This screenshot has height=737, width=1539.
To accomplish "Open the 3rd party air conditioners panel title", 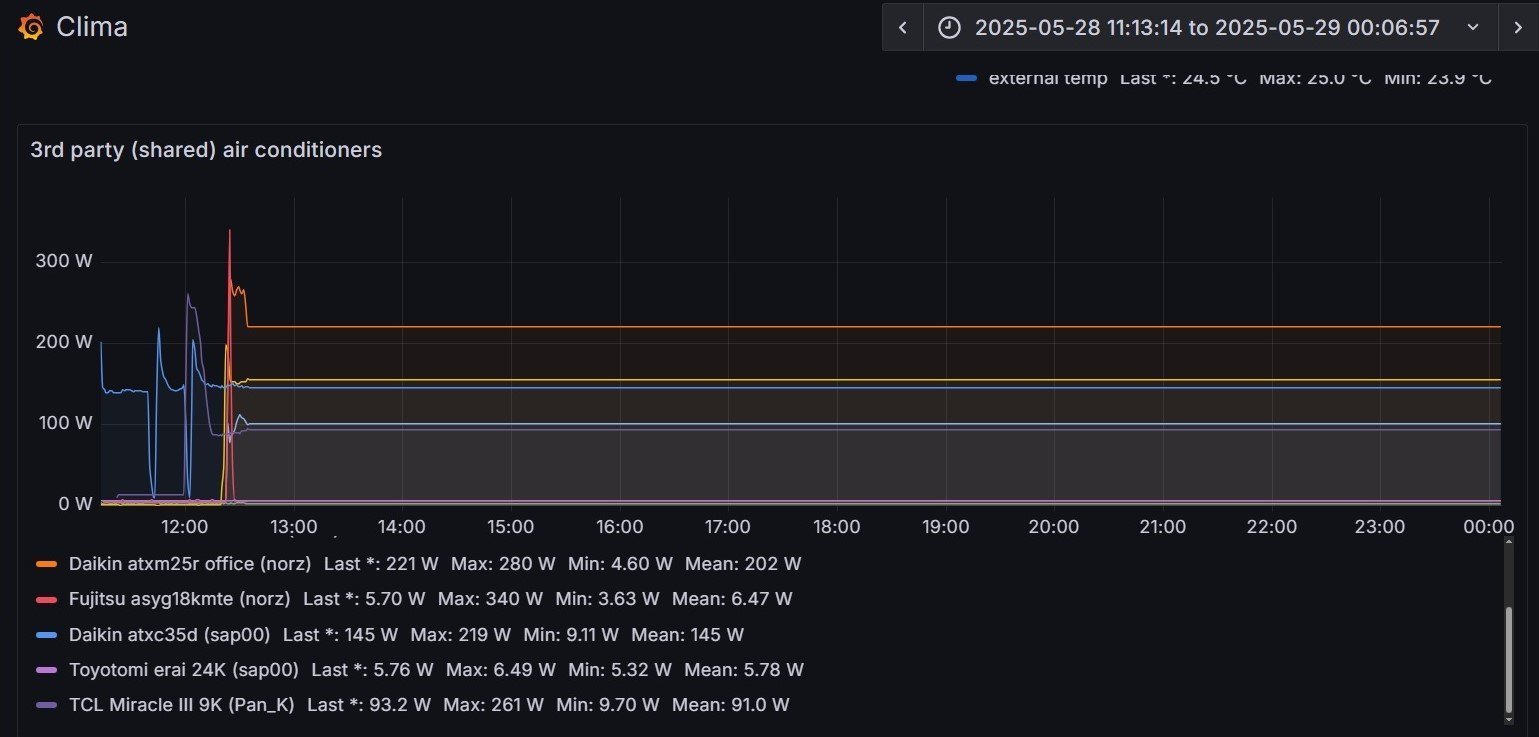I will pos(206,150).
